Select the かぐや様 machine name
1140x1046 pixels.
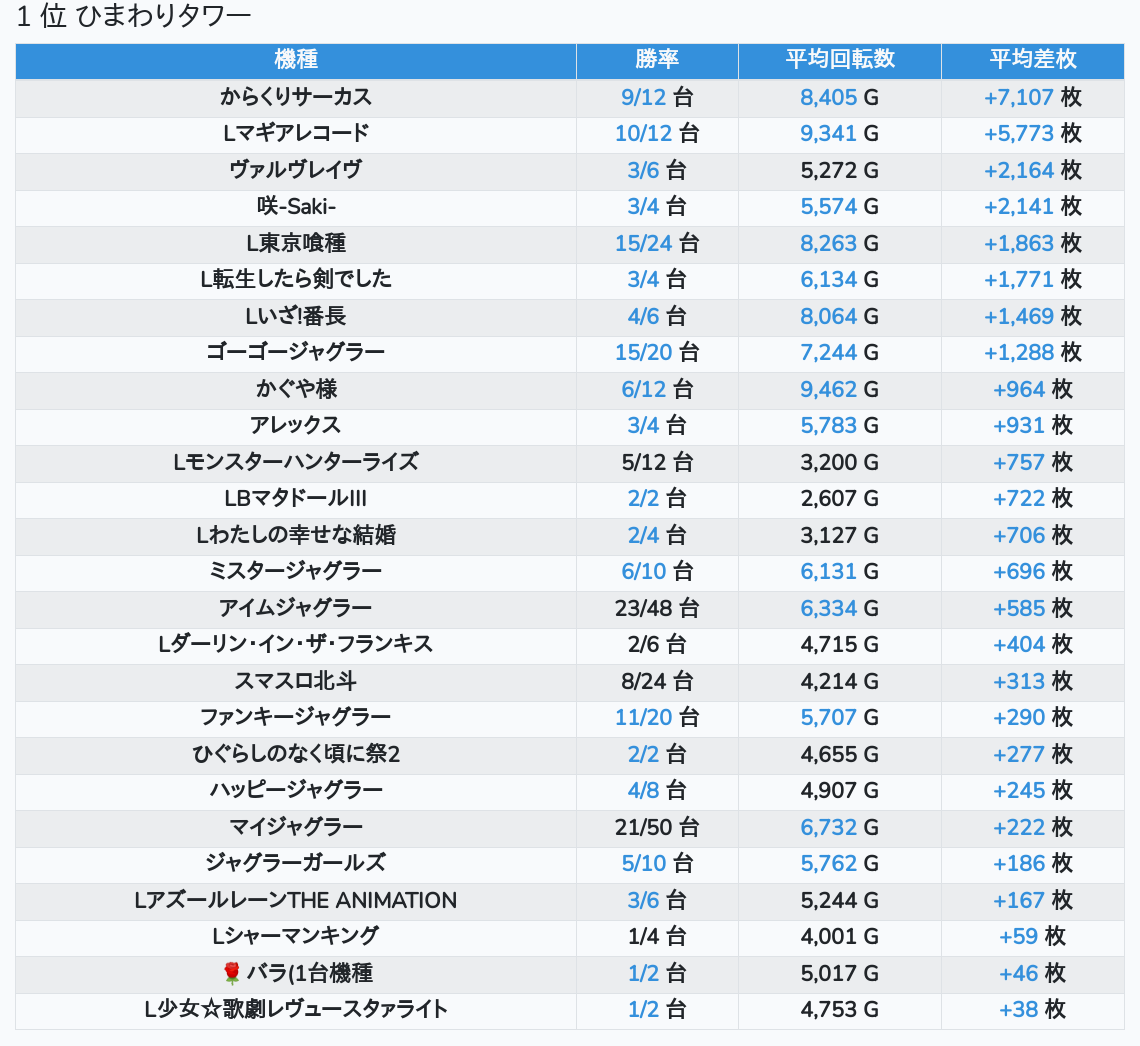tap(296, 390)
